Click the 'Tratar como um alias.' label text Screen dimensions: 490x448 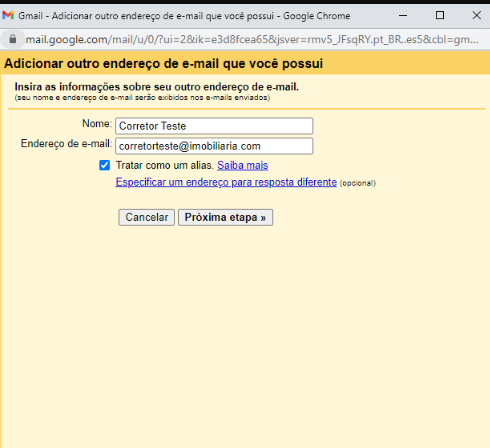tap(165, 165)
